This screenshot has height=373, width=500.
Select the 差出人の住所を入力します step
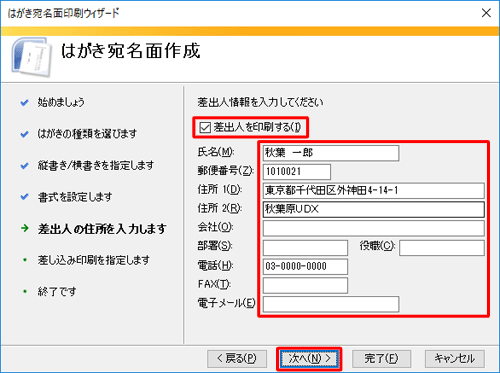[x=102, y=229]
